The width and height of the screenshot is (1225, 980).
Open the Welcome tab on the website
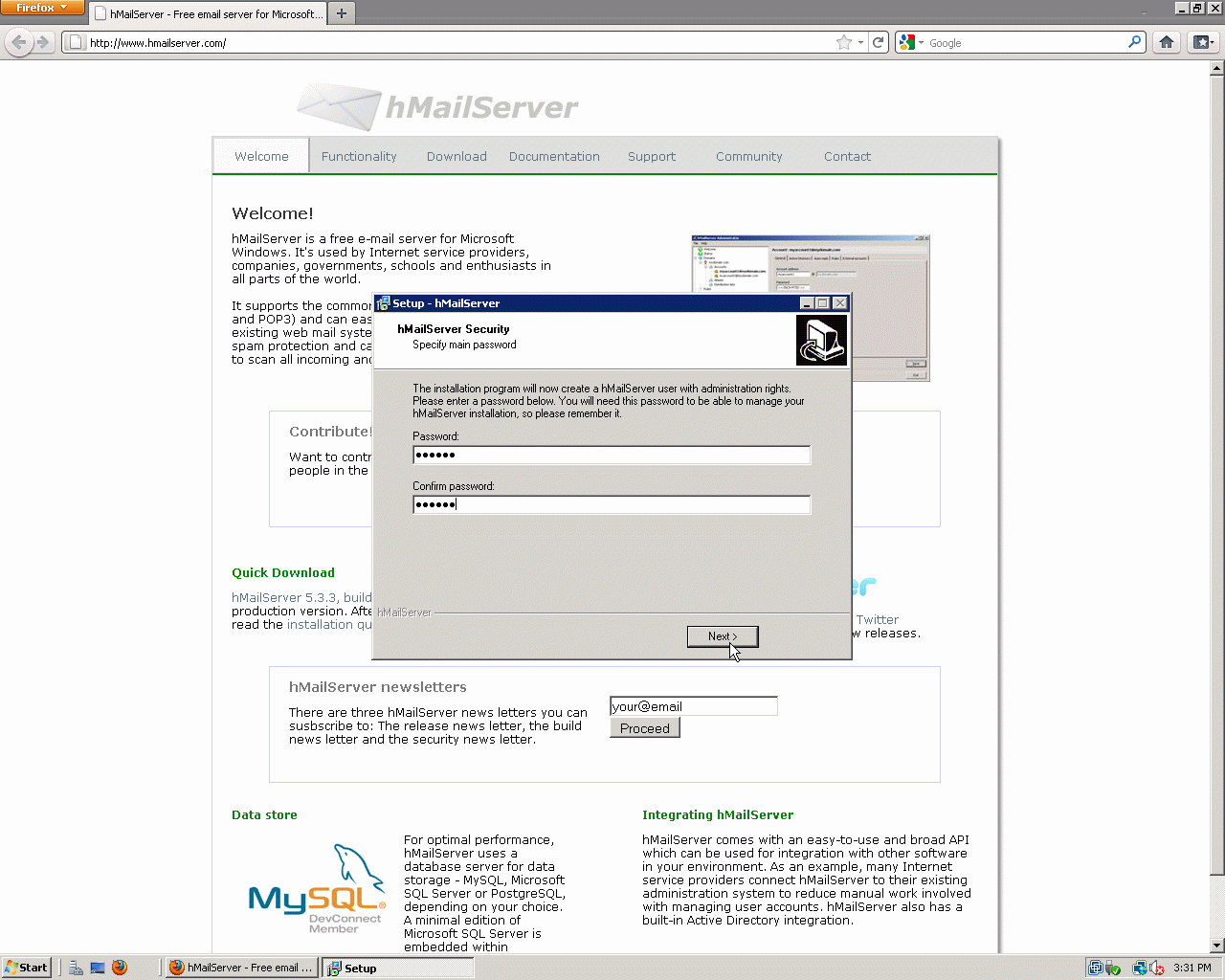click(x=261, y=156)
